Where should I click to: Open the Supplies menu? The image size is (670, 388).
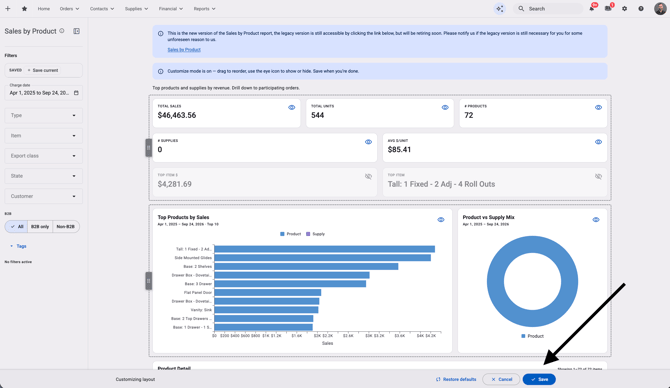click(136, 9)
